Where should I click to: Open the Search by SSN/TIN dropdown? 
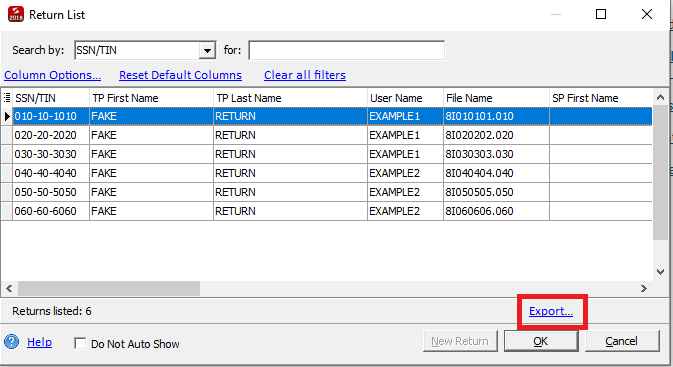point(207,51)
